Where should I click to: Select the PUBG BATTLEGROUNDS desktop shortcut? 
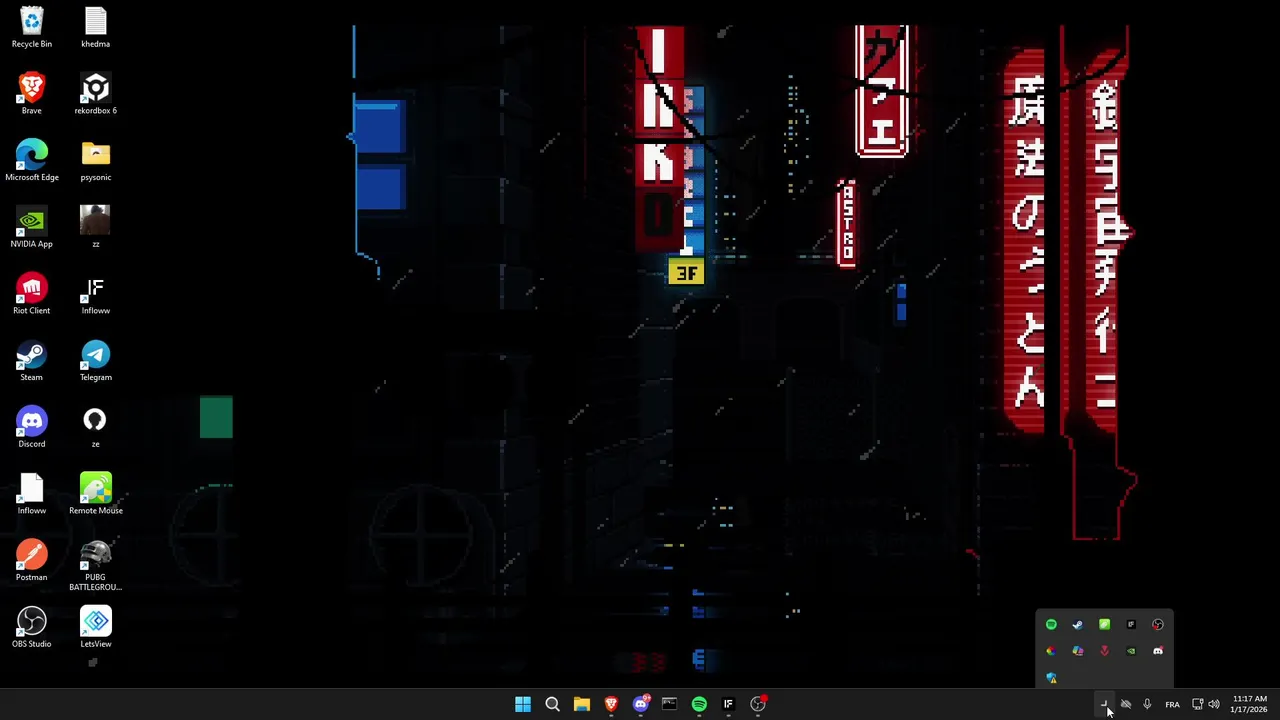tap(96, 566)
